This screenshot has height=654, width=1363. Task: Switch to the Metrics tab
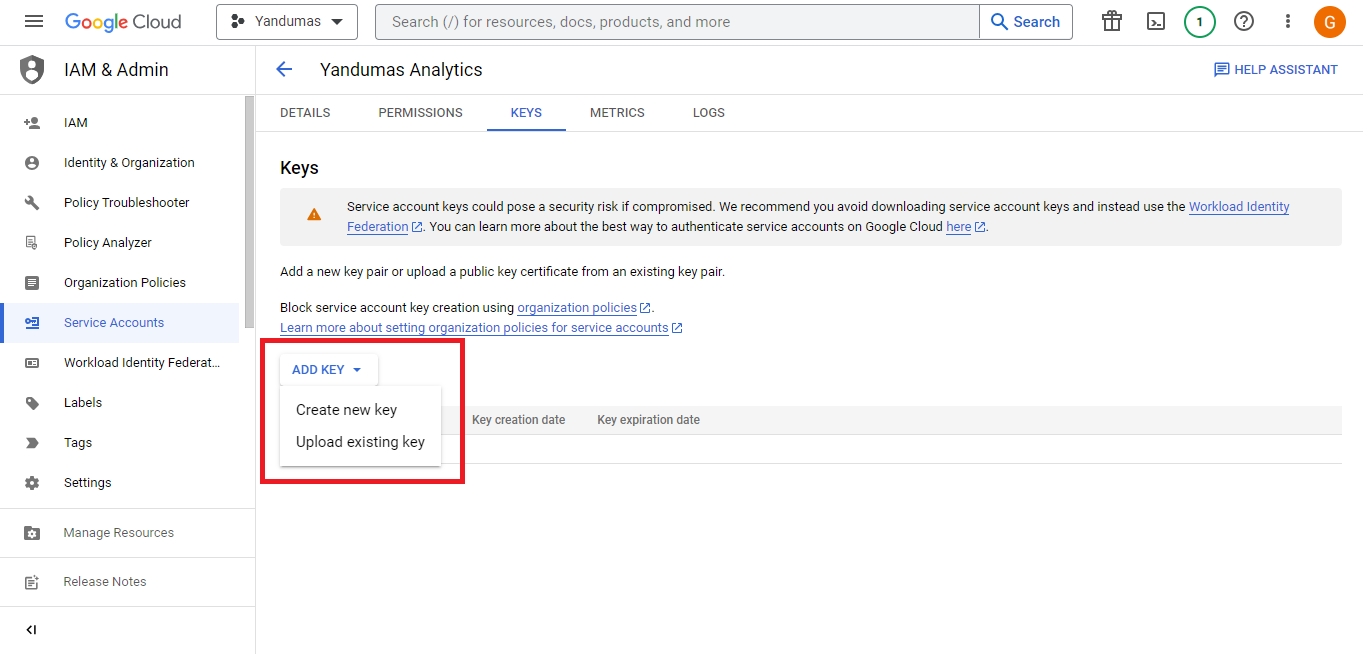pos(617,113)
